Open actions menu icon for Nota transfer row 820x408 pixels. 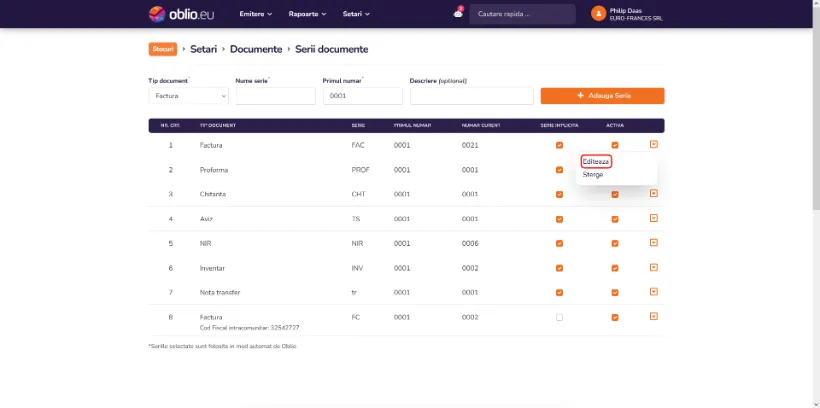[x=654, y=292]
